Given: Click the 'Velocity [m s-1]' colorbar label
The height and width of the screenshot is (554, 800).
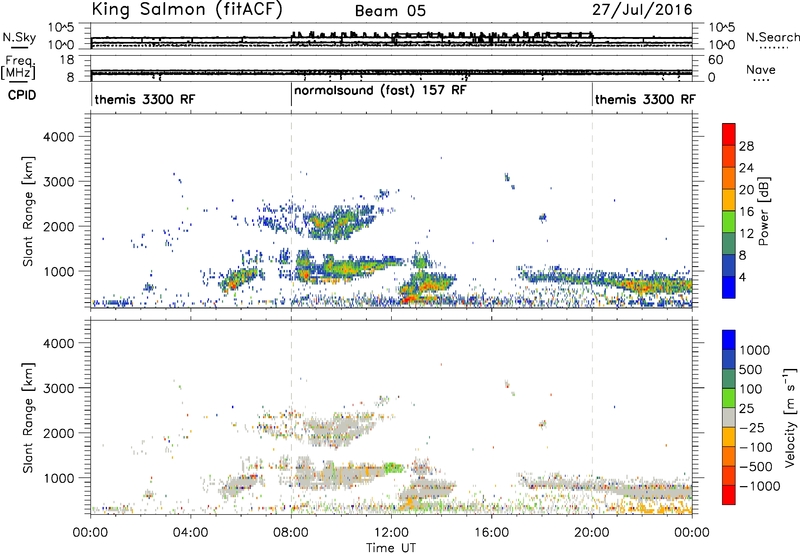Looking at the screenshot, I should coord(790,417).
